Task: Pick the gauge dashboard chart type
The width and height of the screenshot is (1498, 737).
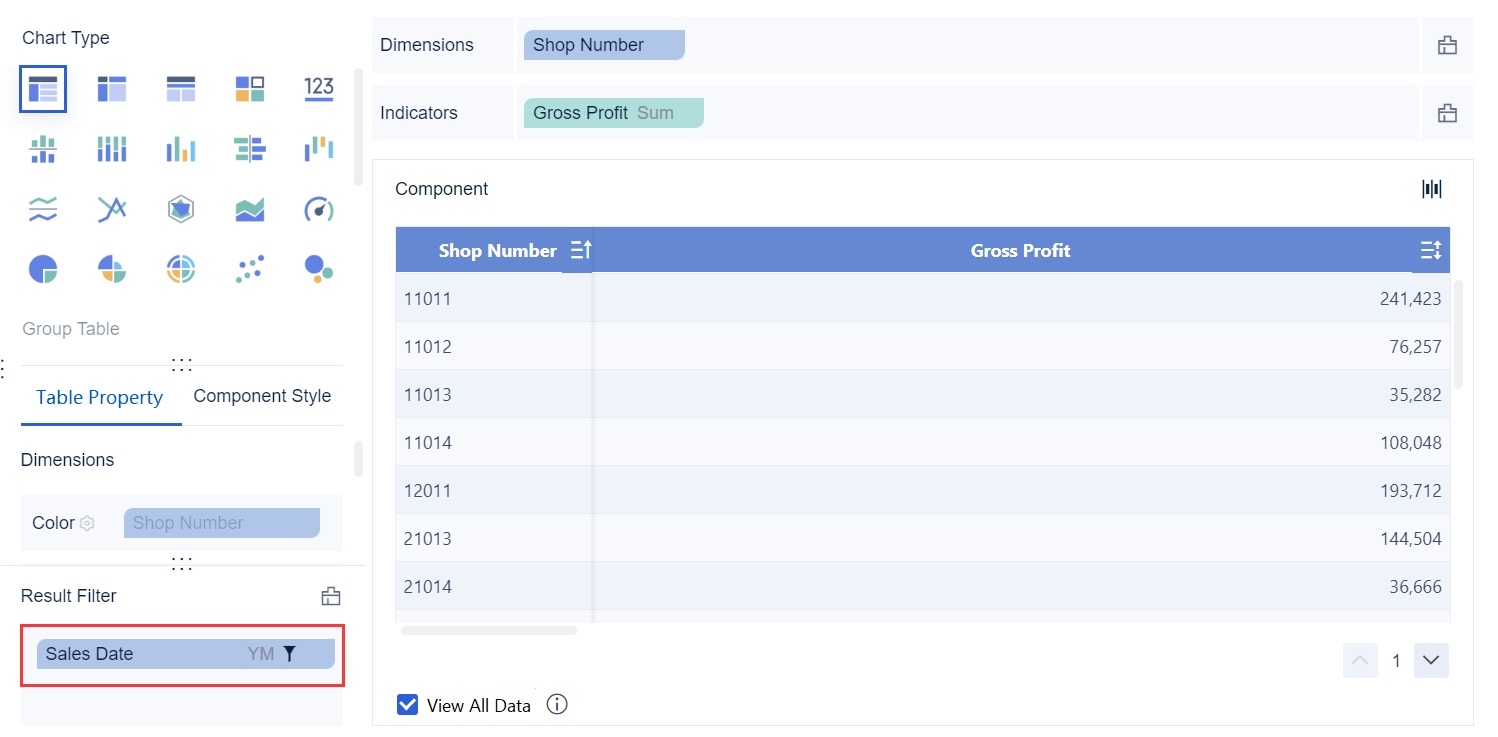Action: 319,209
